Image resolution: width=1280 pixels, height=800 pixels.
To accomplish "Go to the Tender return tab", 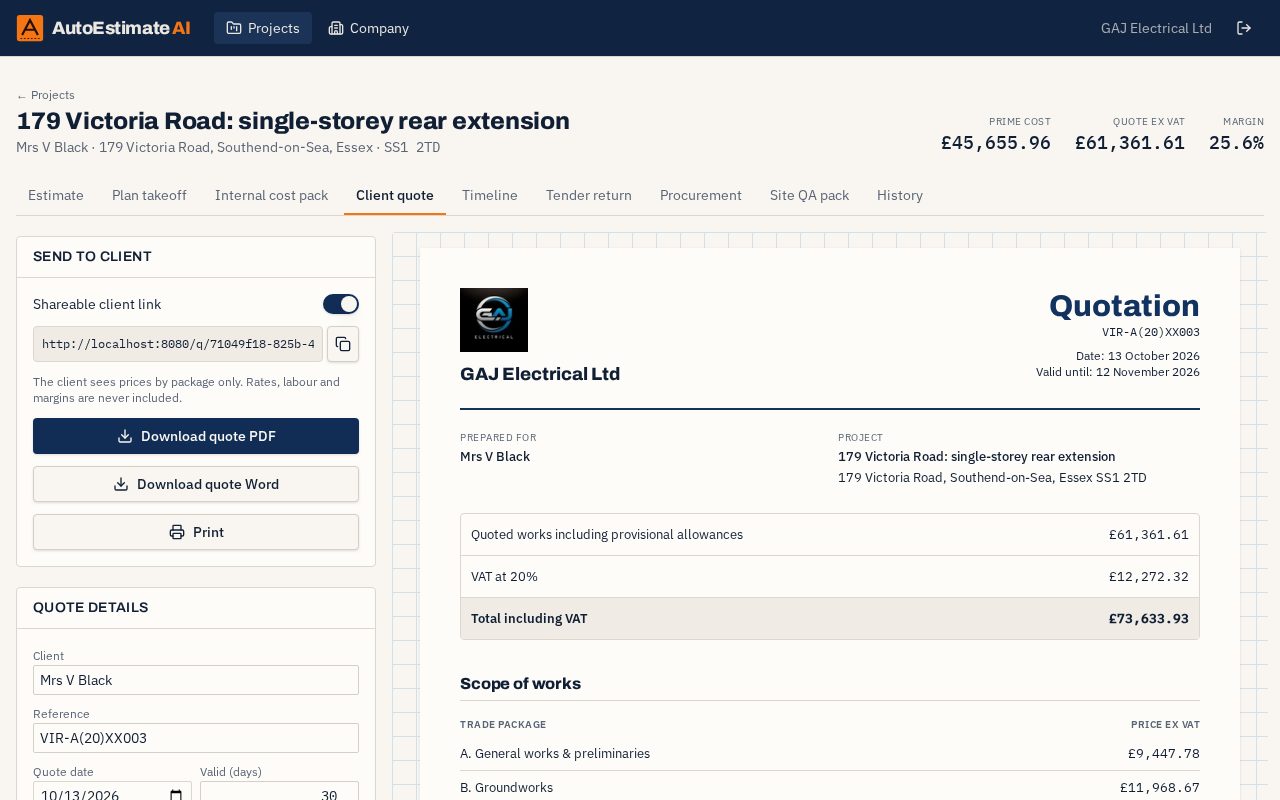I will coord(589,195).
